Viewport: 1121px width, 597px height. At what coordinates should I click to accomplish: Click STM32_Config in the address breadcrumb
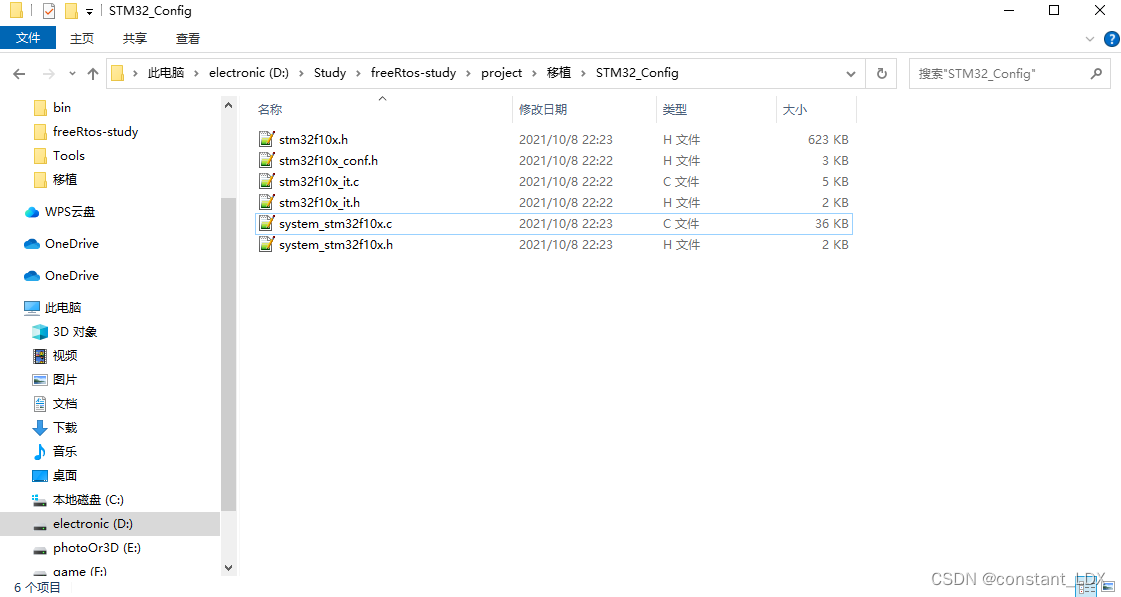(x=637, y=73)
